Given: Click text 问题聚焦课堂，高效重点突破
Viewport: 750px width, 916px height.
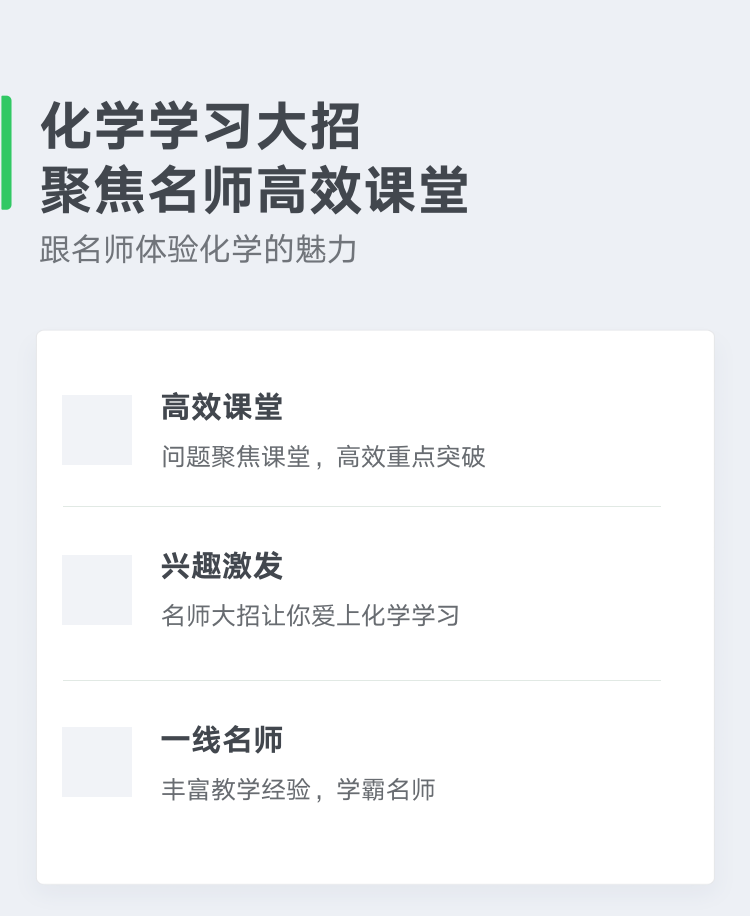Looking at the screenshot, I should (x=324, y=457).
